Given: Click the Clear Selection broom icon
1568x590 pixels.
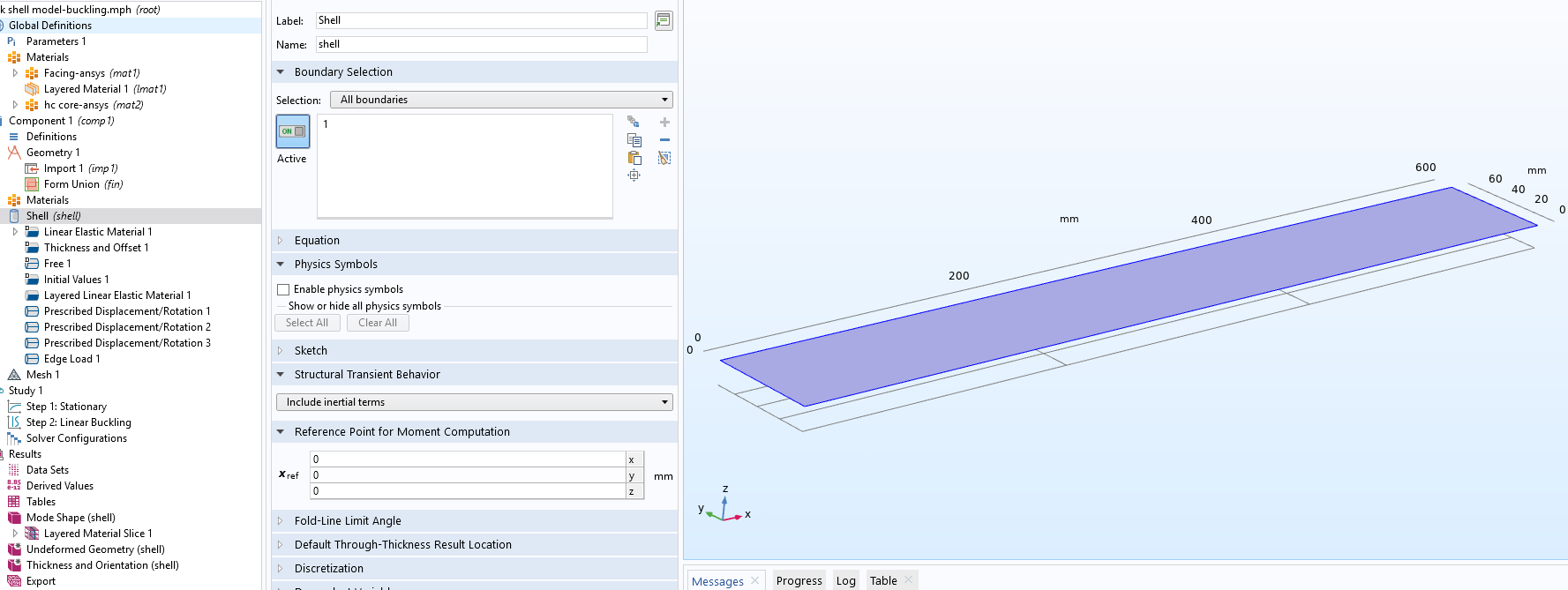Looking at the screenshot, I should click(x=664, y=158).
